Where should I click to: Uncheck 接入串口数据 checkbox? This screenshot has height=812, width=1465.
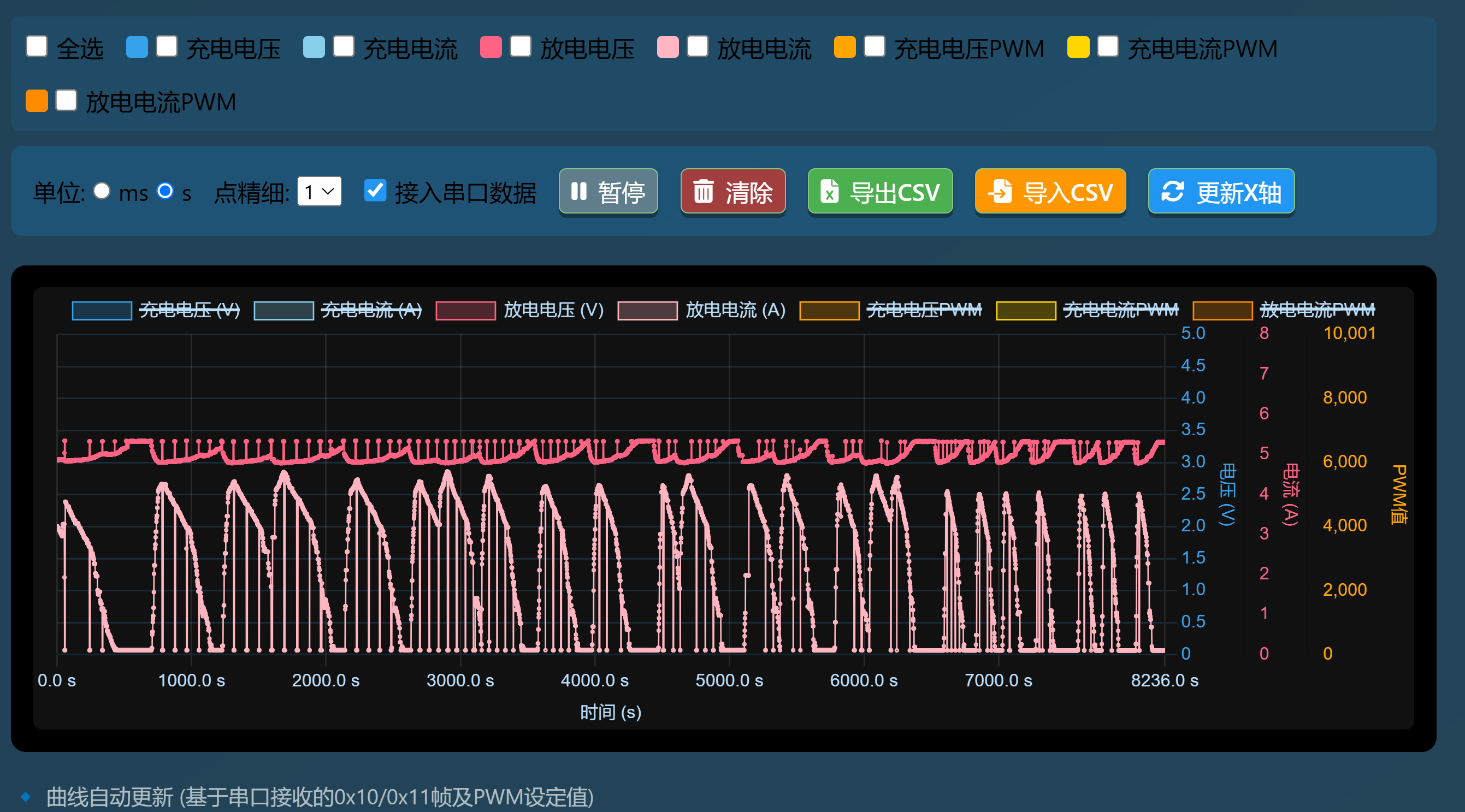point(375,191)
